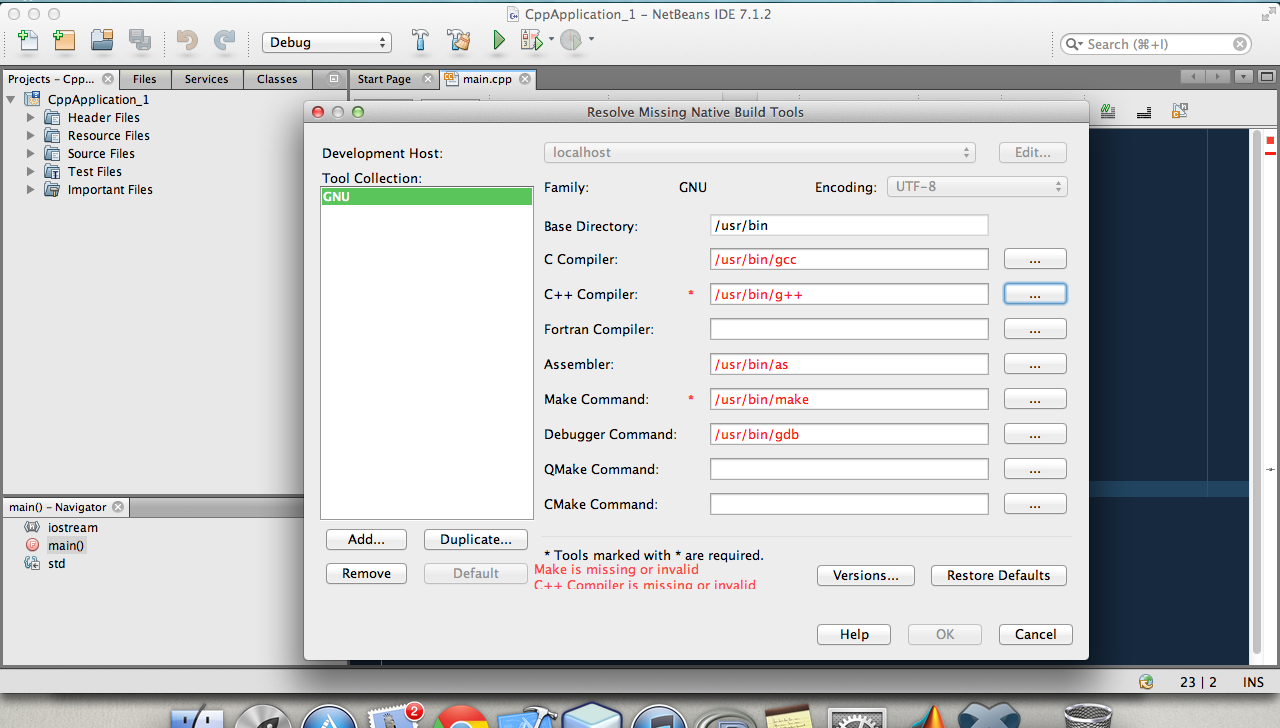Close the Navigator panel
Viewport: 1280px width, 728px height.
[117, 507]
